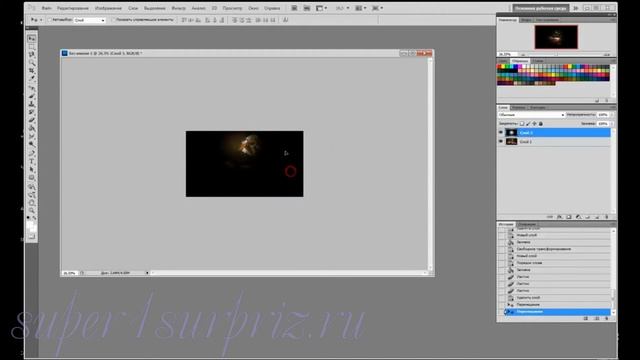Open the layer fill slider arrow

tap(611, 123)
